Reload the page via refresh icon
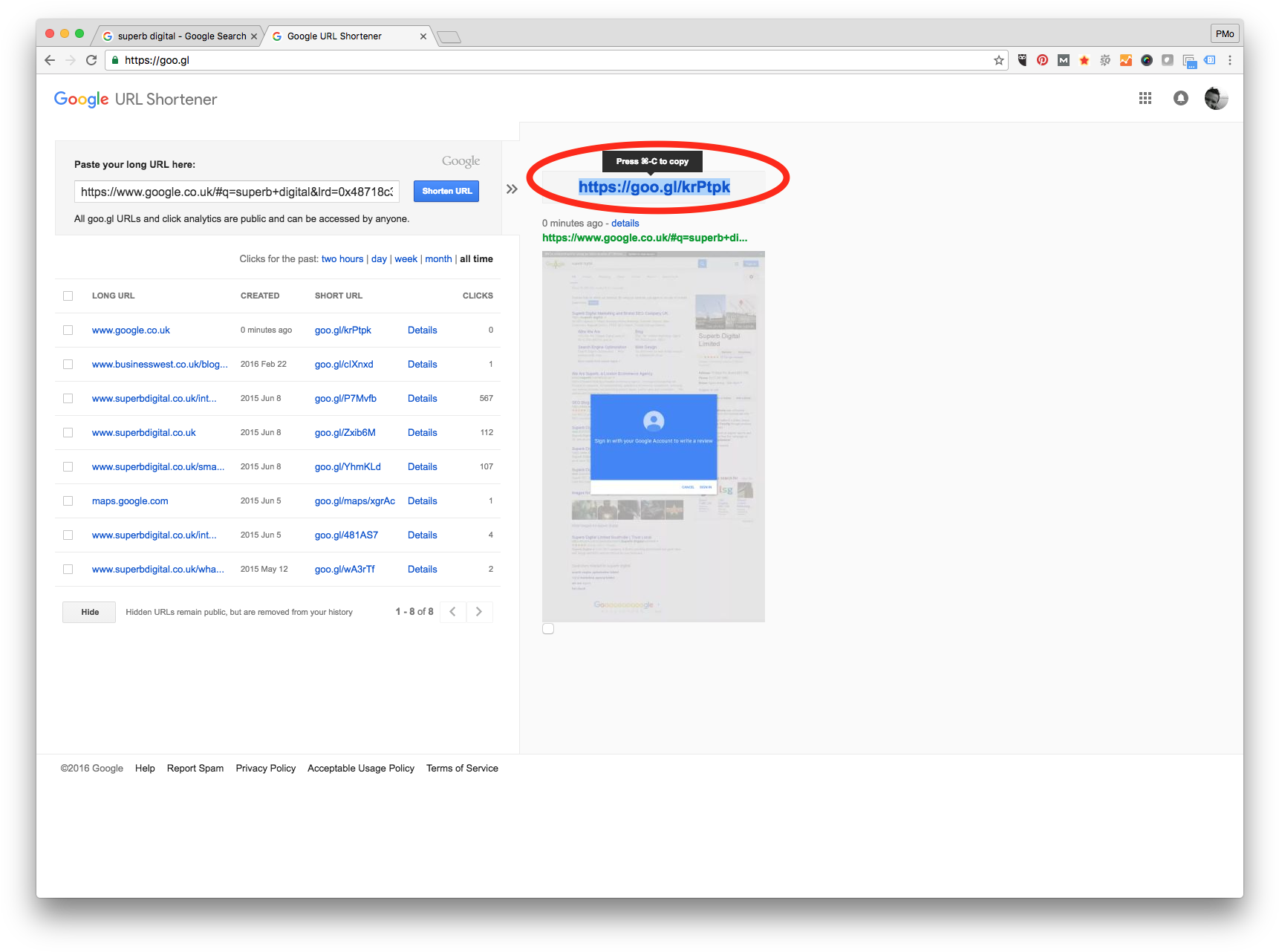Viewport: 1279px width, 952px height. click(x=91, y=60)
